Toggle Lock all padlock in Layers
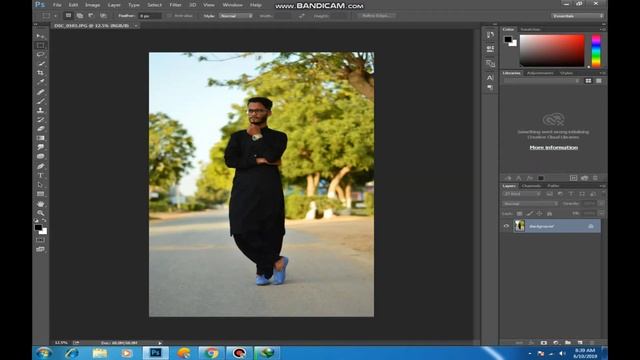The image size is (640, 360). pyautogui.click(x=549, y=213)
